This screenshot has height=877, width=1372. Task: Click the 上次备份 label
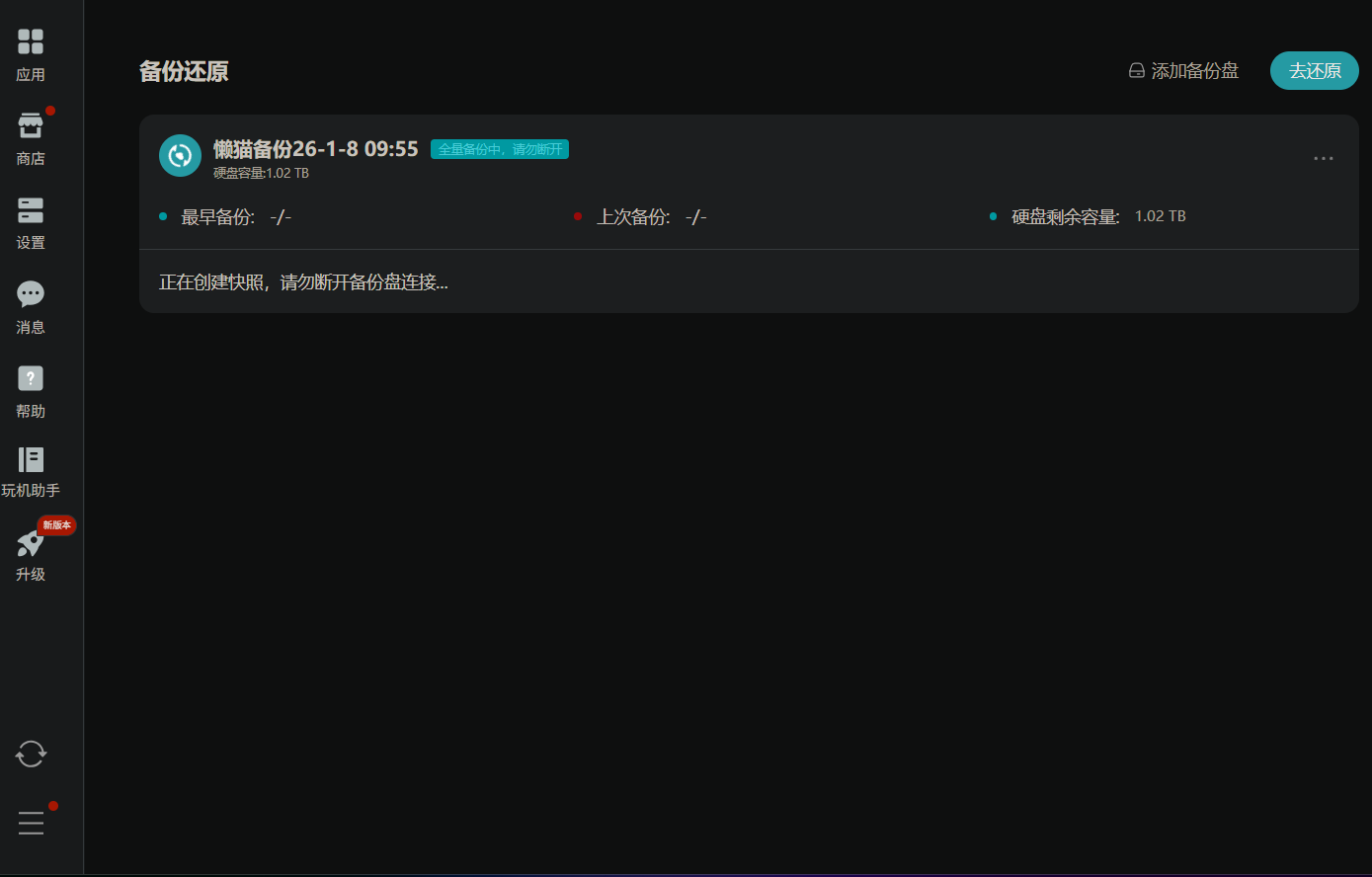click(633, 217)
